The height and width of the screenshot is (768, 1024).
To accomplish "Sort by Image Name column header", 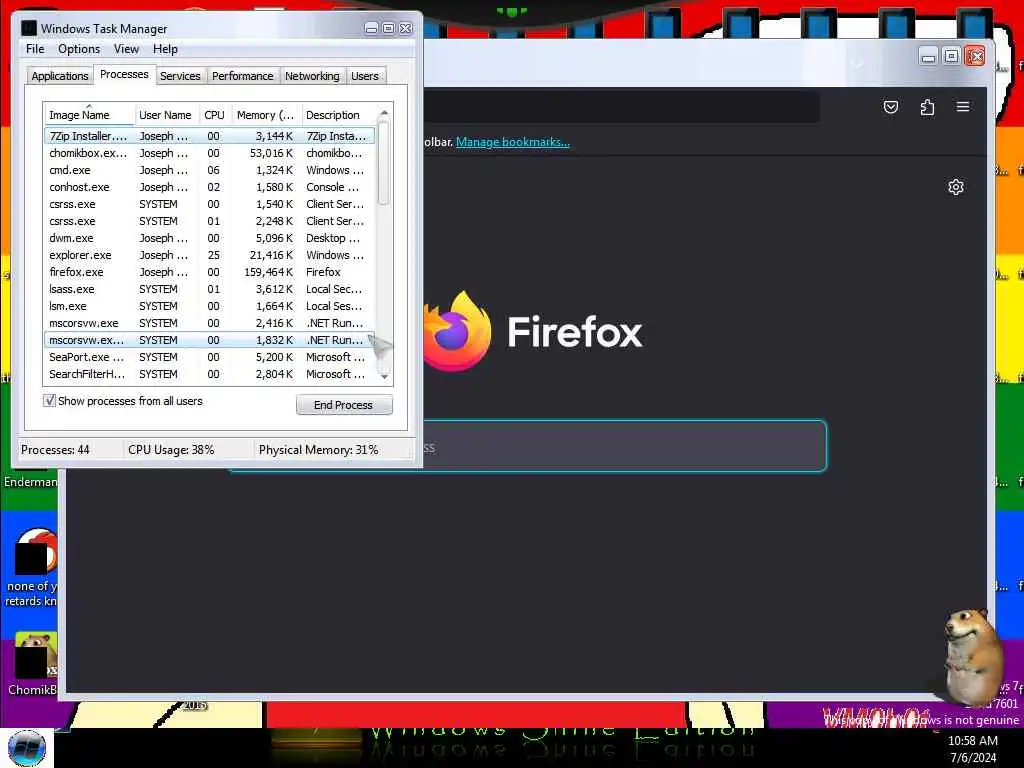I will 89,114.
